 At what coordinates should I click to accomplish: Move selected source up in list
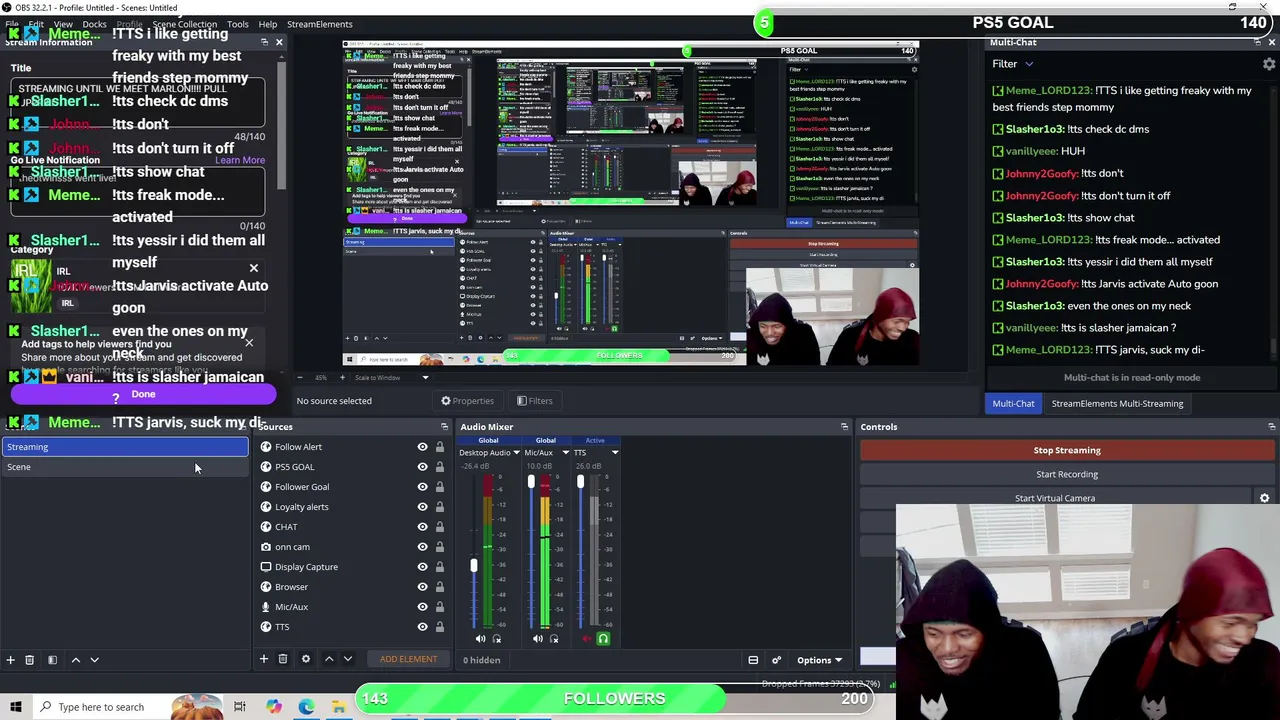point(329,659)
